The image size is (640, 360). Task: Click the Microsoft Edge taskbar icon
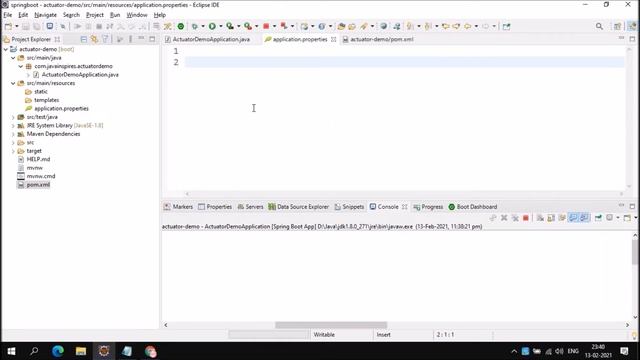(58, 351)
